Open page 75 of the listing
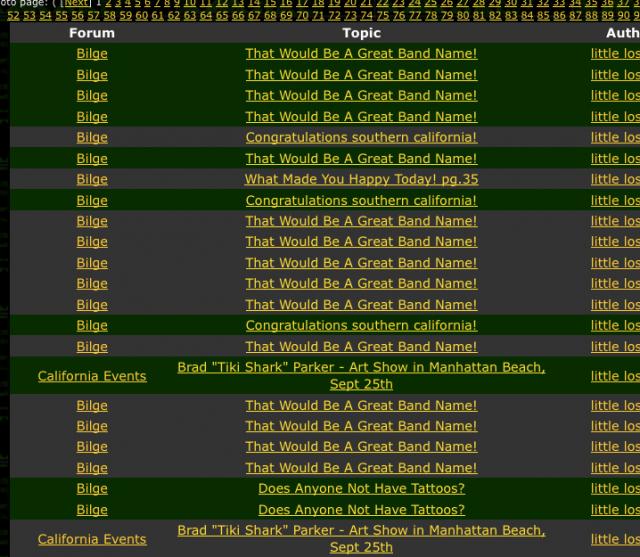This screenshot has width=640, height=557. coord(383,15)
